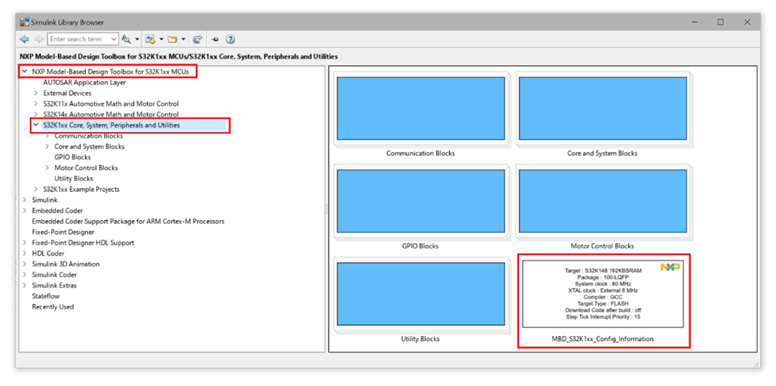Image resolution: width=776 pixels, height=386 pixels.
Task: Click the refresh library browser icon
Action: tap(197, 39)
